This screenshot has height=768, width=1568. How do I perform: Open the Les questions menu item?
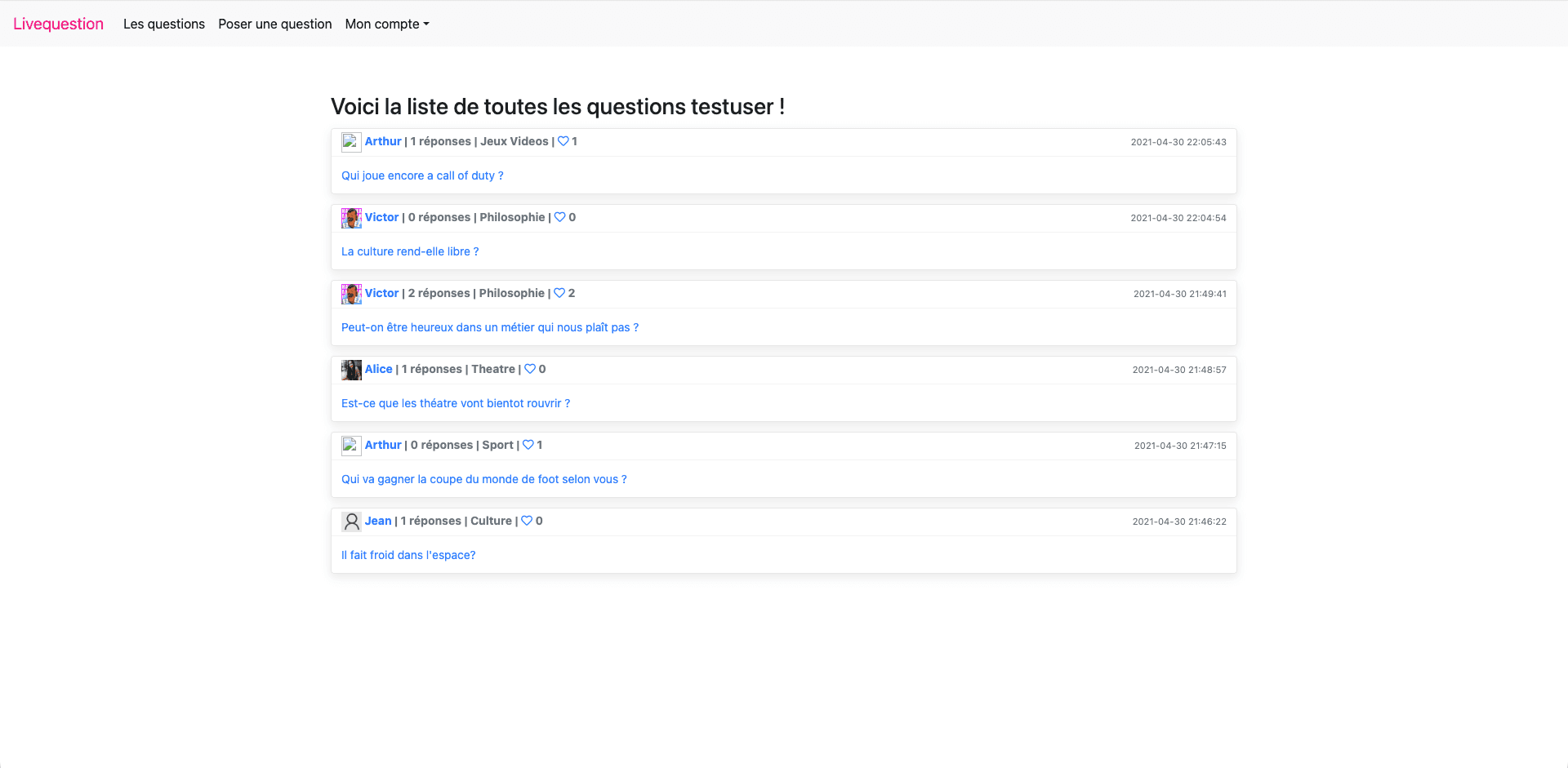tap(163, 24)
